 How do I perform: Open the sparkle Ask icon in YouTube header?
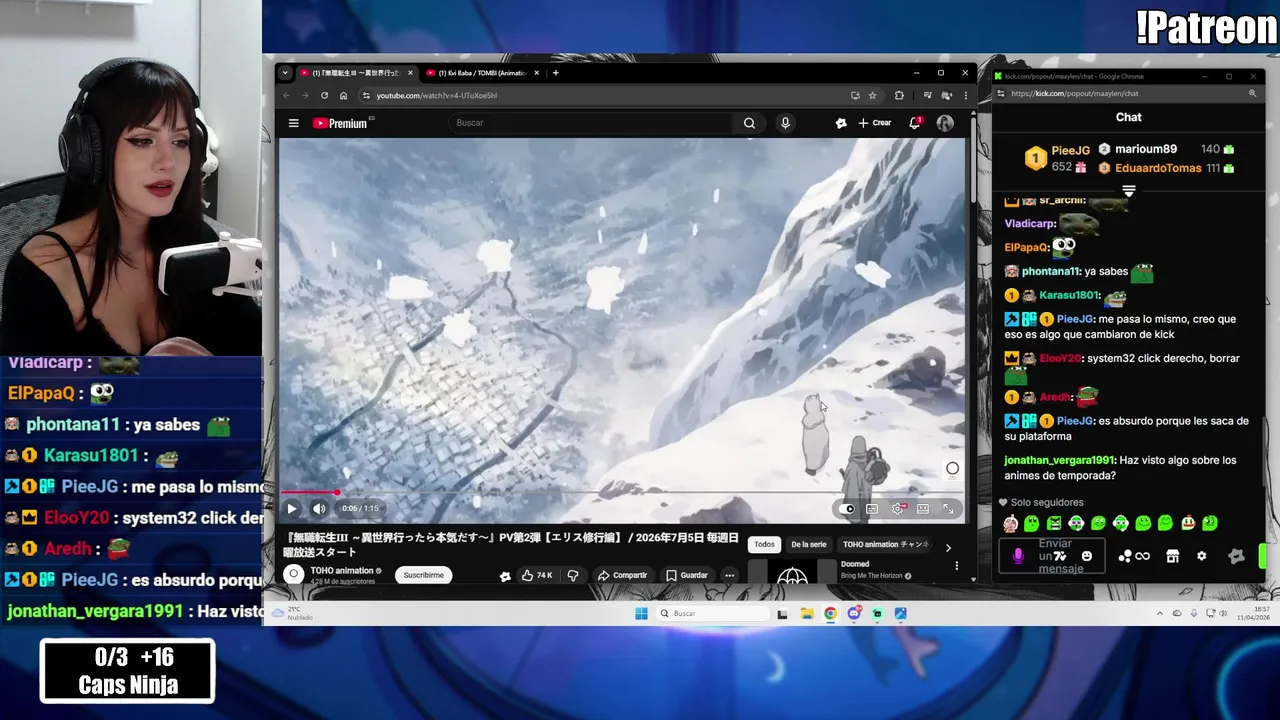point(841,123)
